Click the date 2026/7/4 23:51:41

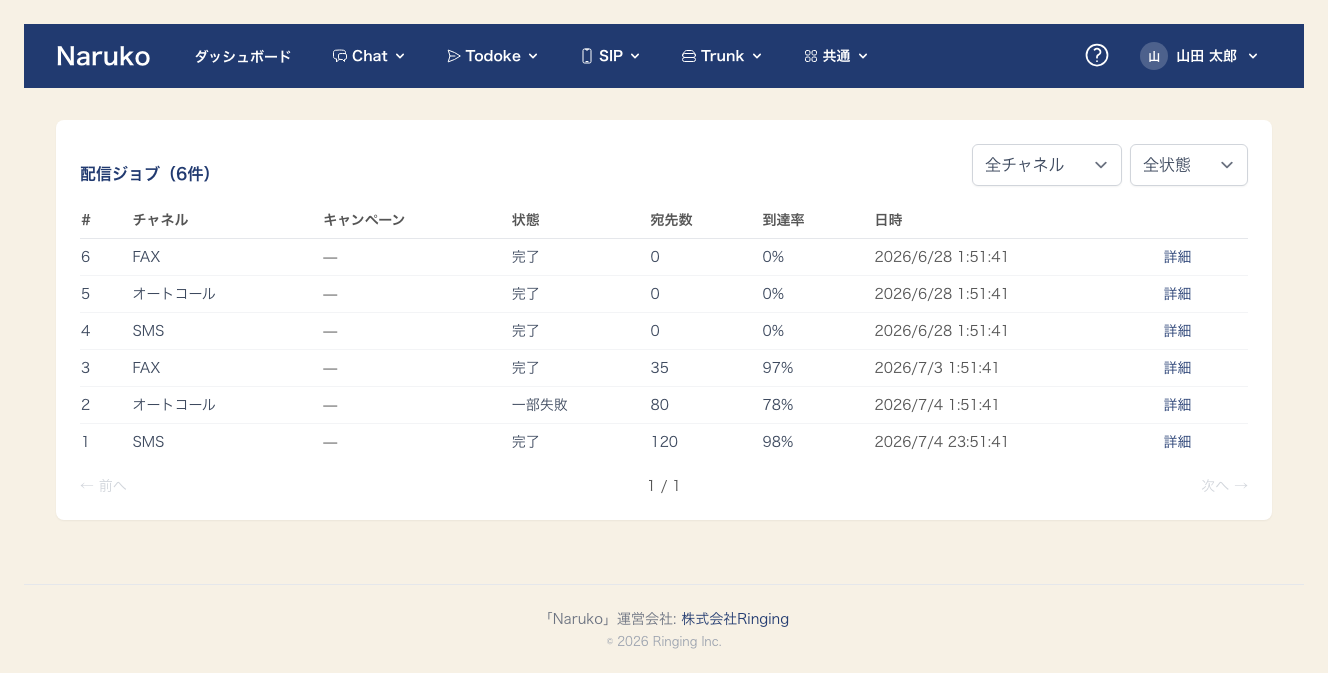pyautogui.click(x=941, y=442)
